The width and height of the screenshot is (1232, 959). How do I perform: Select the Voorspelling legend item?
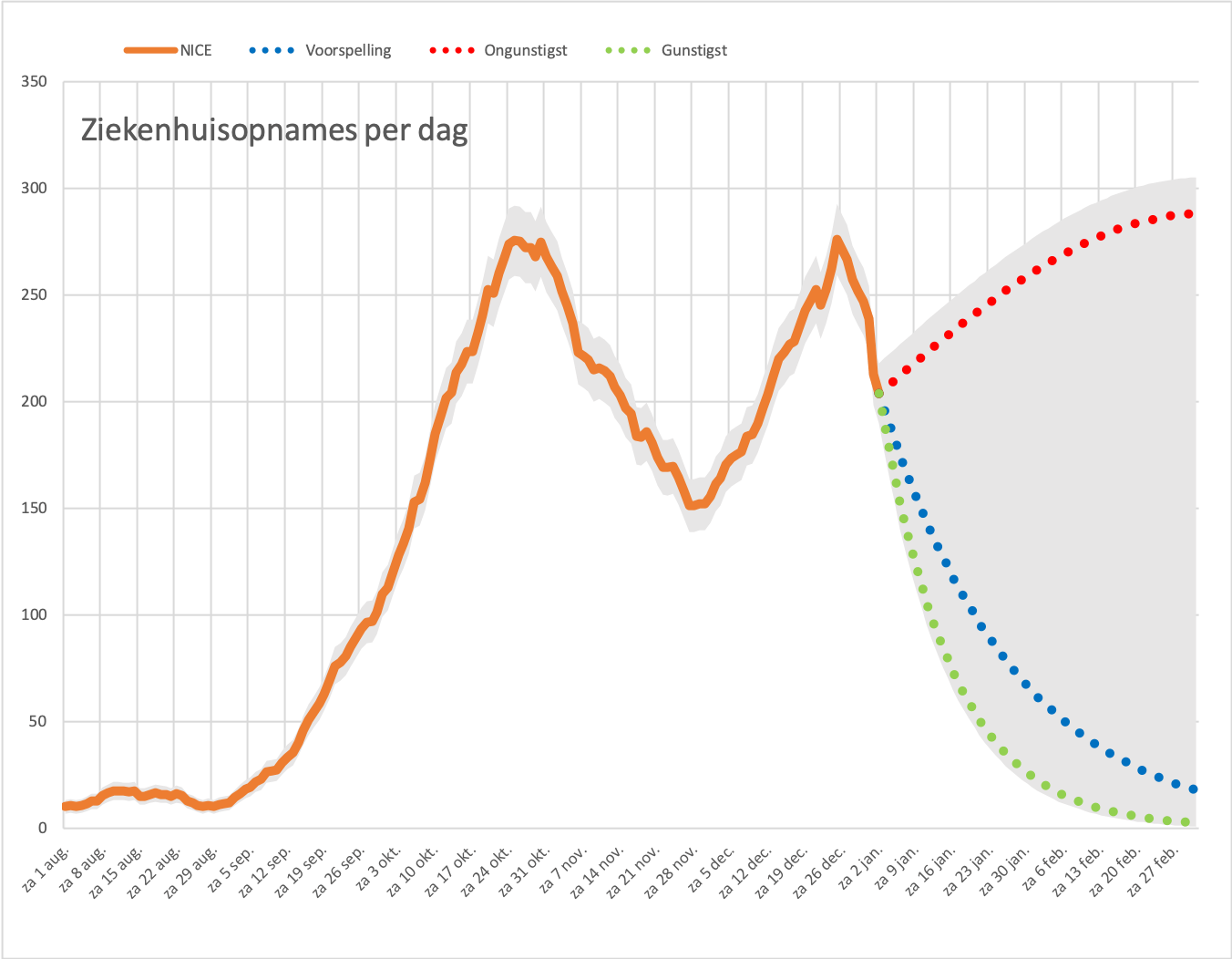pyautogui.click(x=320, y=50)
